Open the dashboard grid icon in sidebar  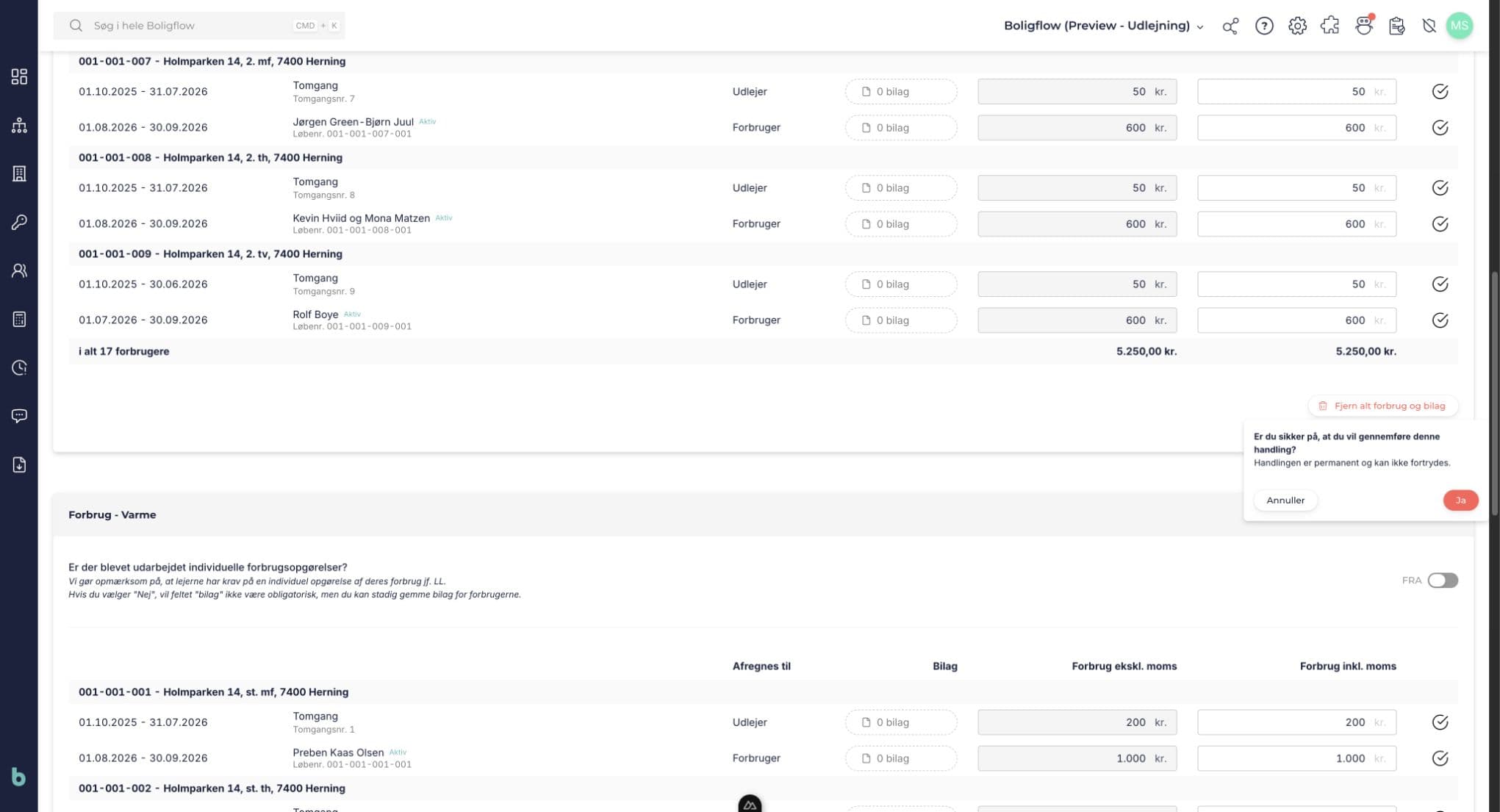point(19,76)
